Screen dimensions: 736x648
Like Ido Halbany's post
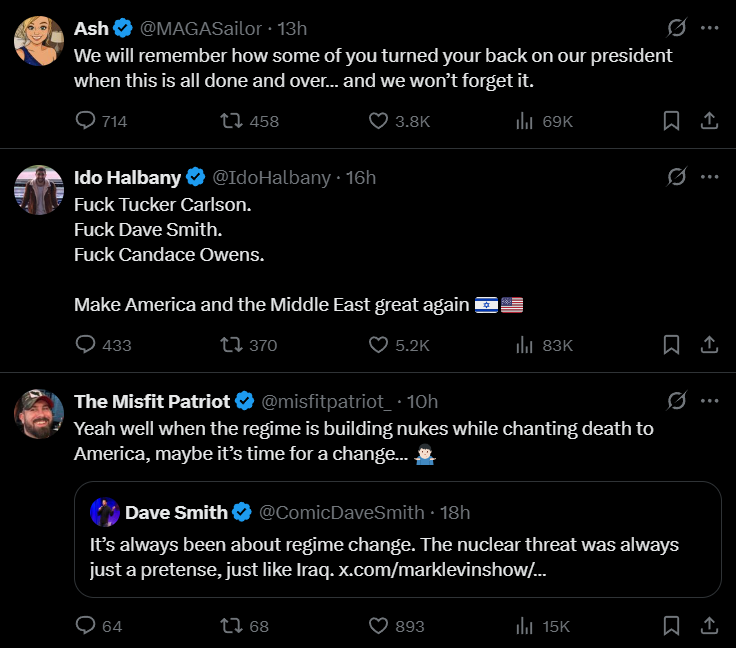coord(378,345)
